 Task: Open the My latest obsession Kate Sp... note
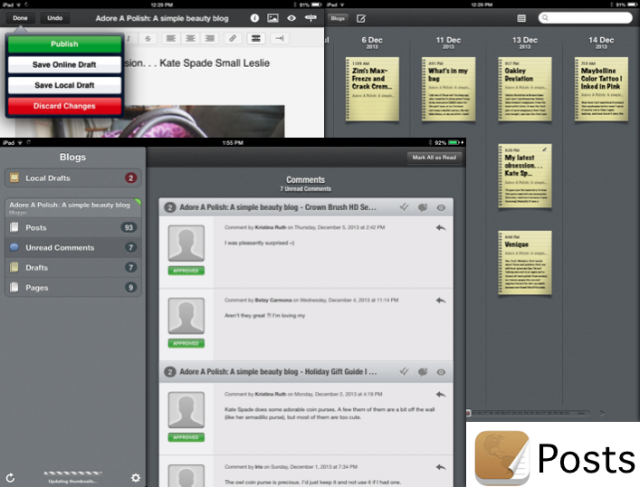point(524,176)
